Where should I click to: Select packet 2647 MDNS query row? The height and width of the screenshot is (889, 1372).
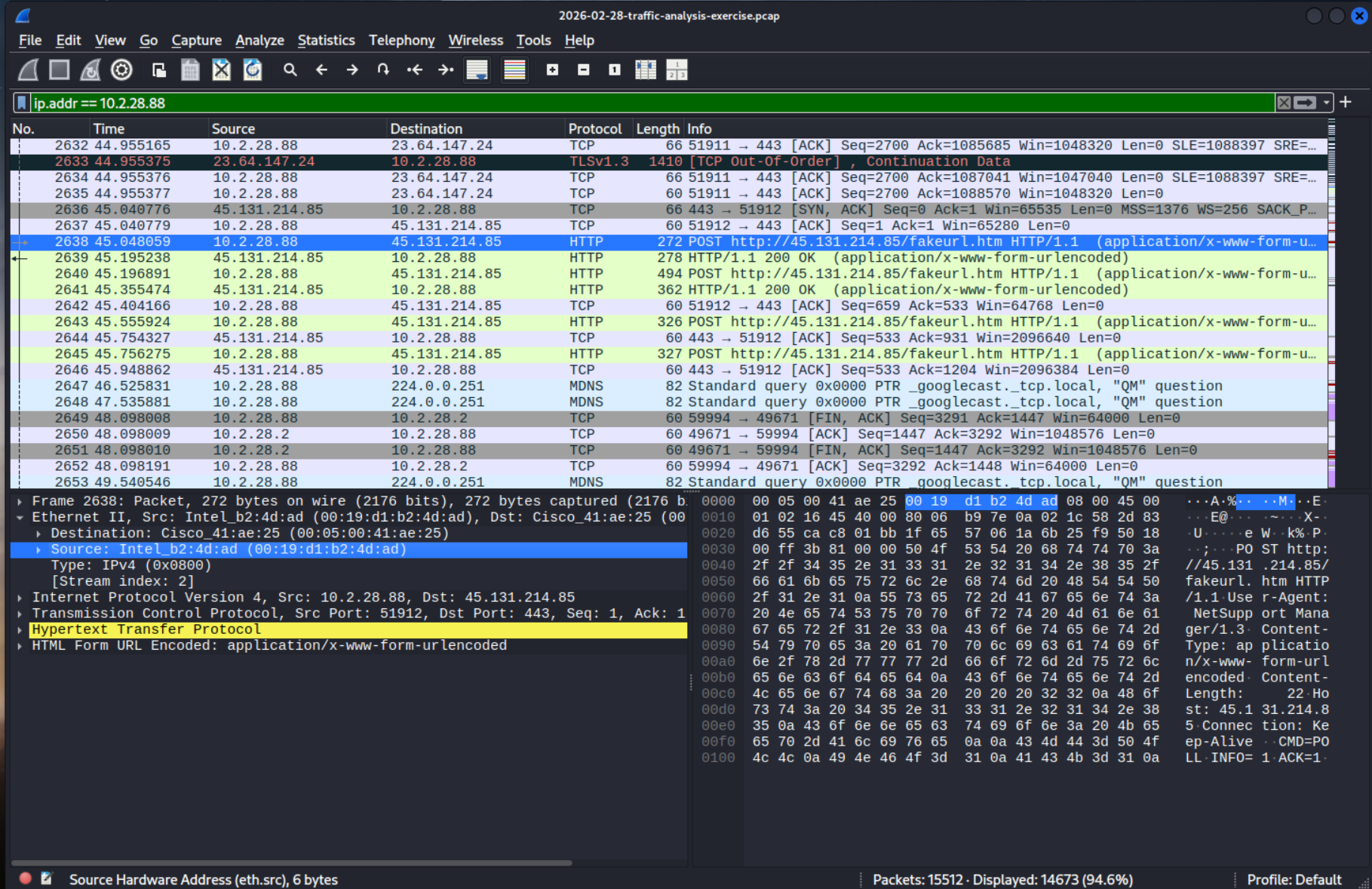[x=669, y=386]
